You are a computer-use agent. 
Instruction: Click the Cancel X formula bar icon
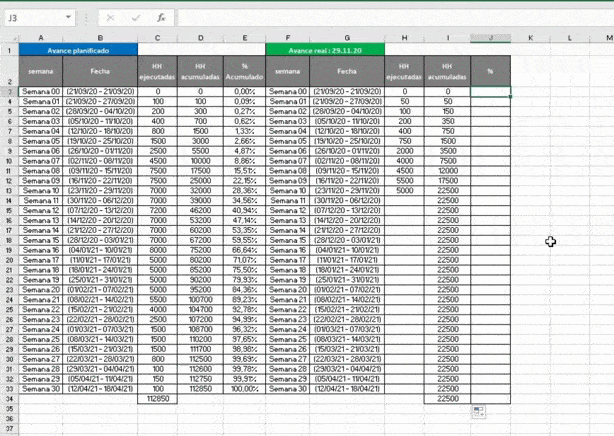point(110,18)
